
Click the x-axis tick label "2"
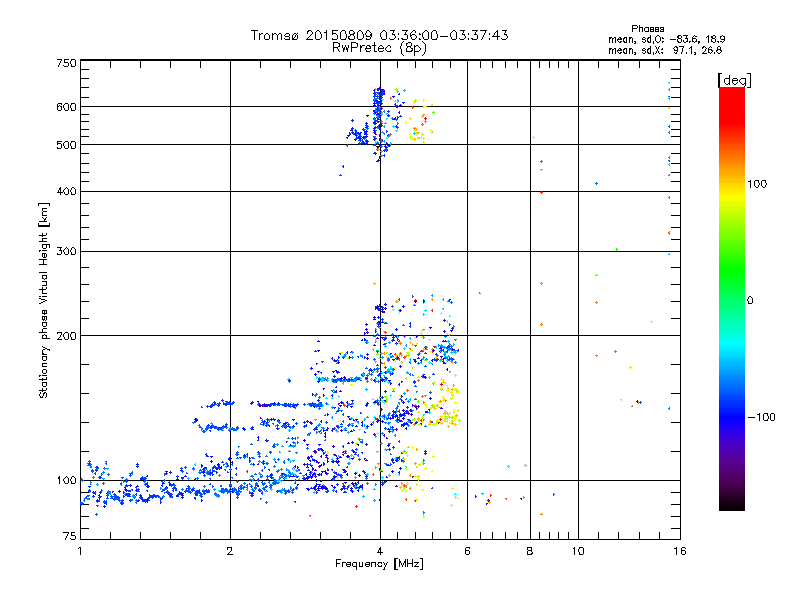(x=230, y=551)
